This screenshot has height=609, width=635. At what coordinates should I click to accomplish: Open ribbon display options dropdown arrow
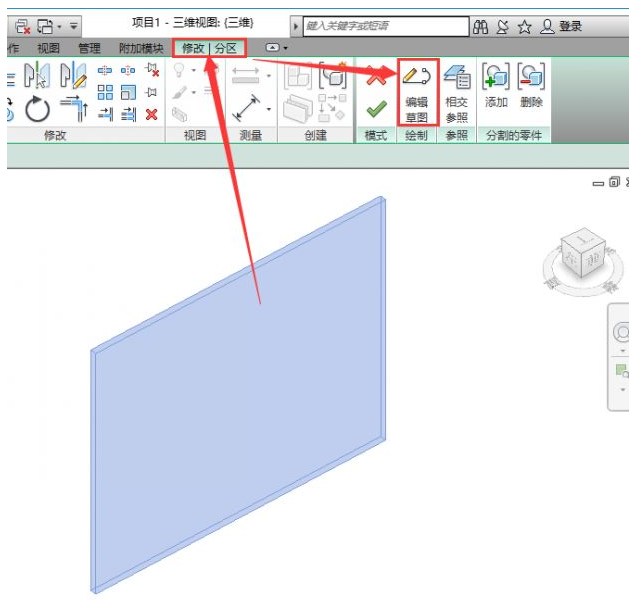[x=286, y=48]
